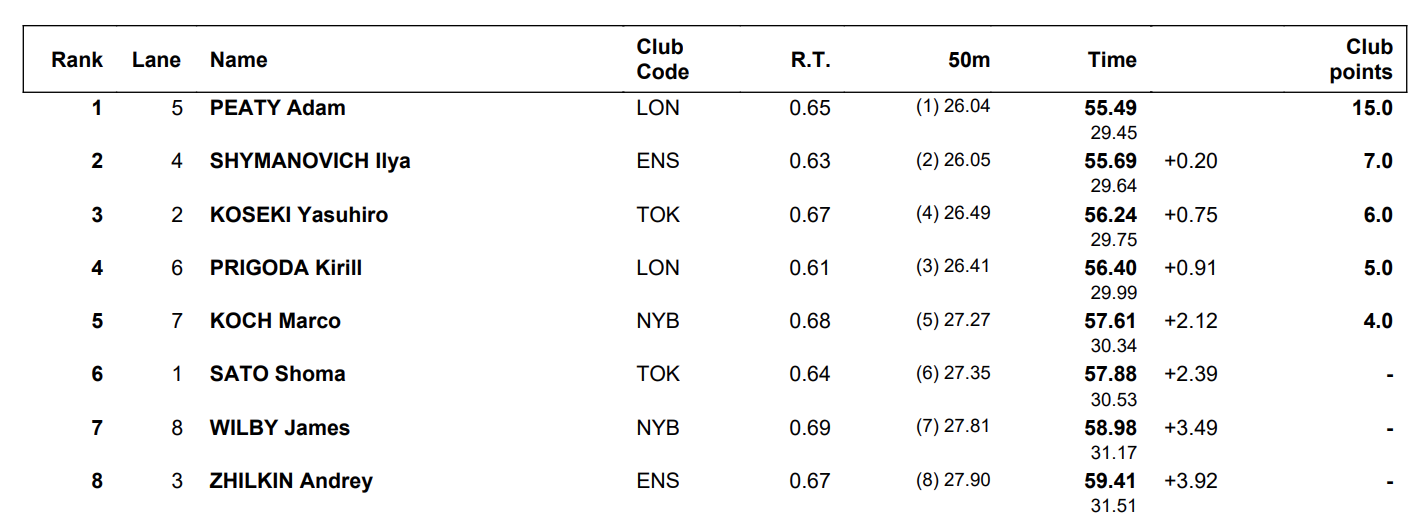Click the name KOSEKI Yasuhiro
The height and width of the screenshot is (518, 1426).
tap(299, 215)
